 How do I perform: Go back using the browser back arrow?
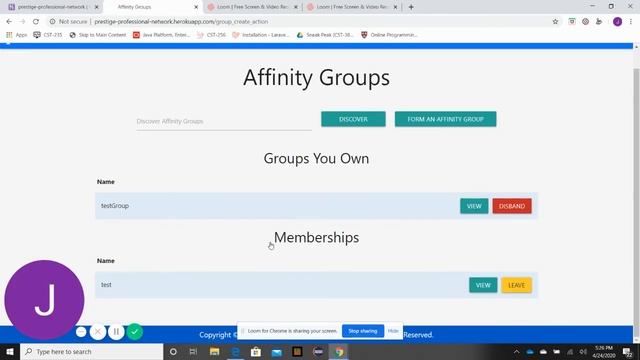click(9, 22)
